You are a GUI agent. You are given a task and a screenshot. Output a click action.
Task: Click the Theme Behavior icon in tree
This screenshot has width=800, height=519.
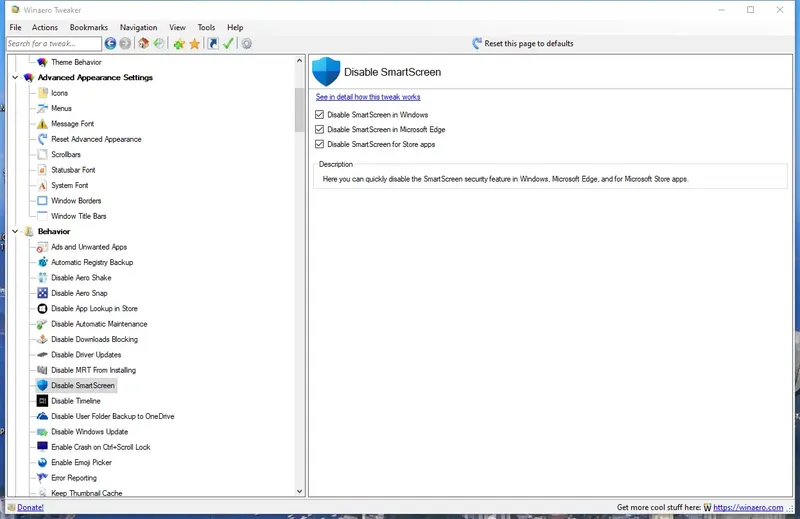point(42,62)
